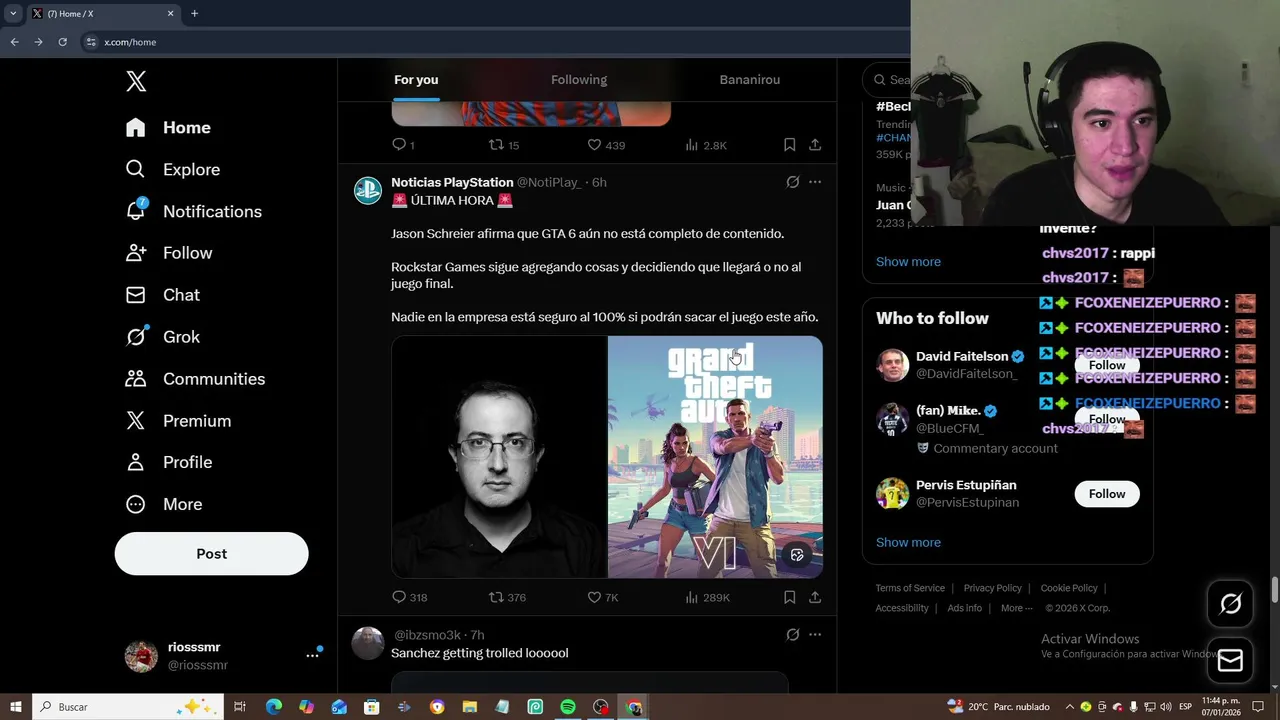Click Grok icon on Noticias PlayStation post
This screenshot has width=1280, height=720.
(x=792, y=182)
